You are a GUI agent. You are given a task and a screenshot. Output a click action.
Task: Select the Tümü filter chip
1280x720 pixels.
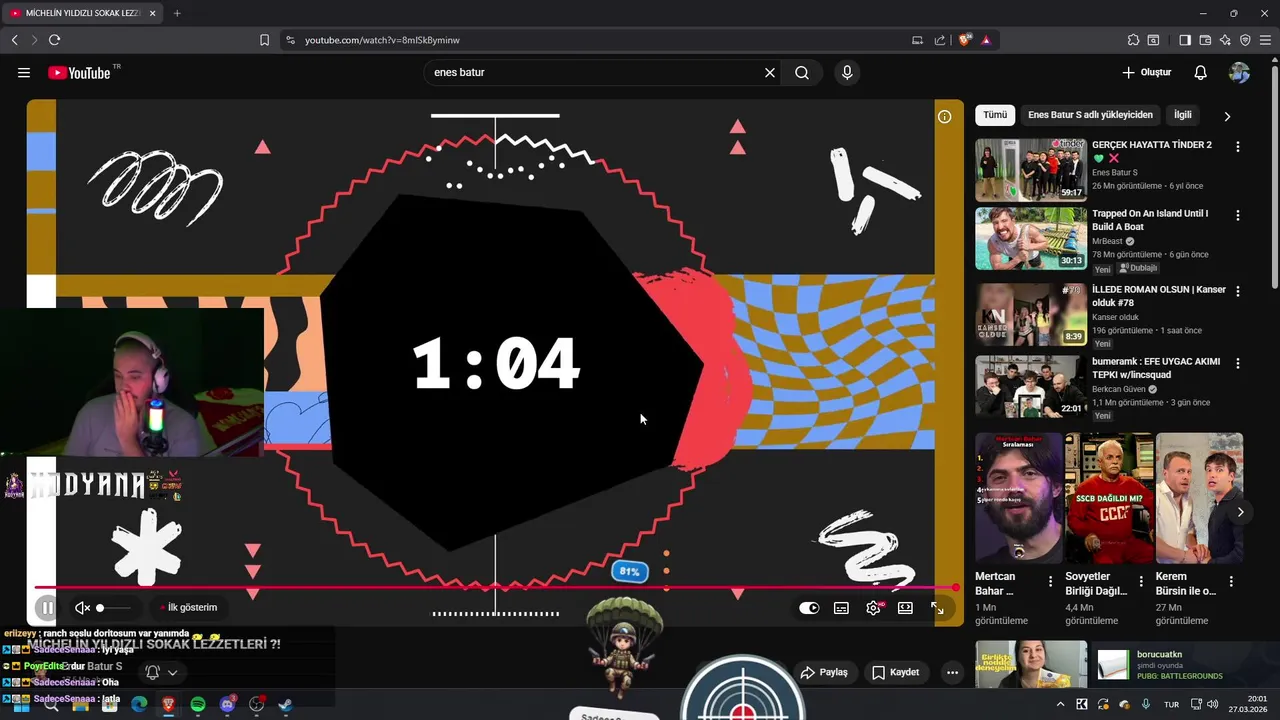coord(995,115)
